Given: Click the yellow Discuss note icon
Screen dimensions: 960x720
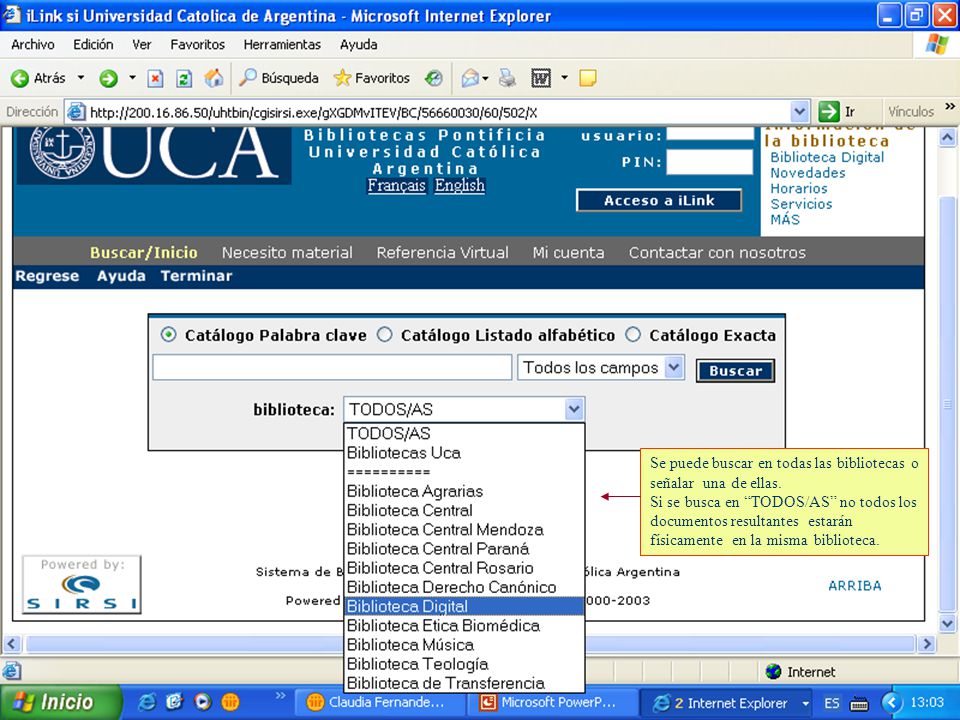Looking at the screenshot, I should tap(588, 78).
